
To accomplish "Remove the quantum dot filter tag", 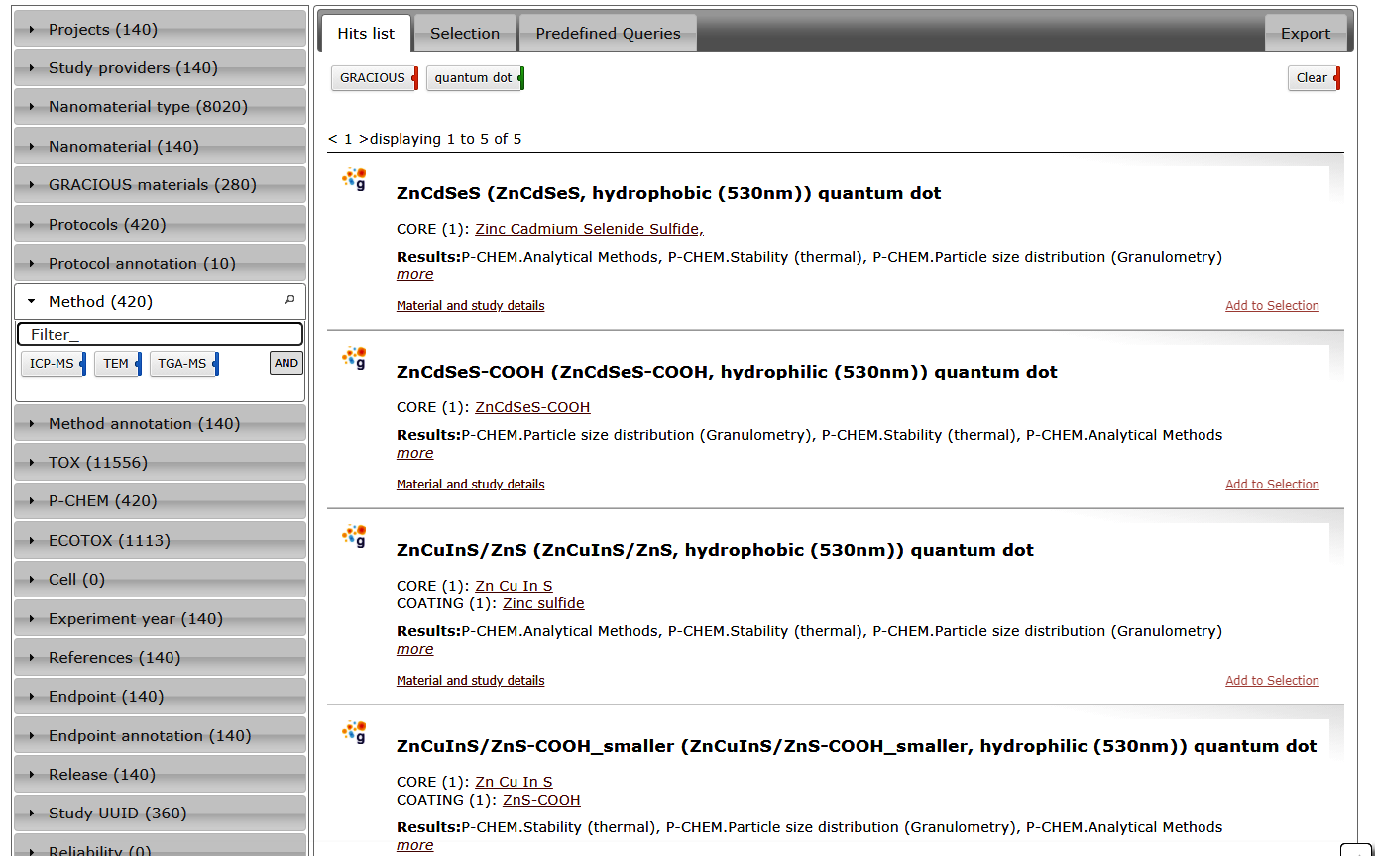I will pos(521,78).
